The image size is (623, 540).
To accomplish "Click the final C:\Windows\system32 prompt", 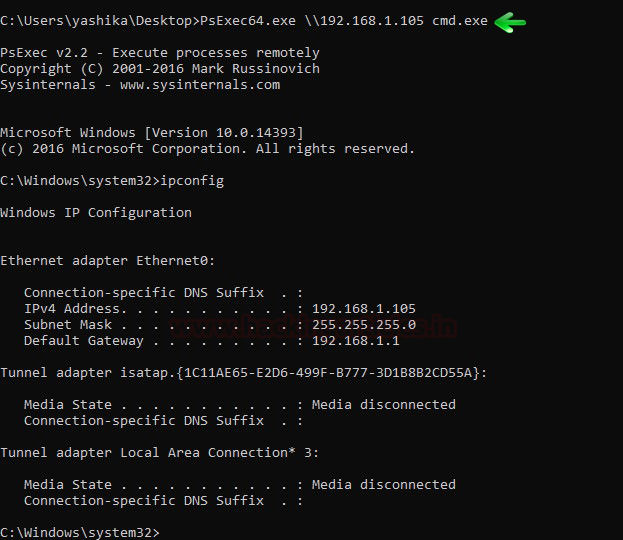I will (x=79, y=532).
